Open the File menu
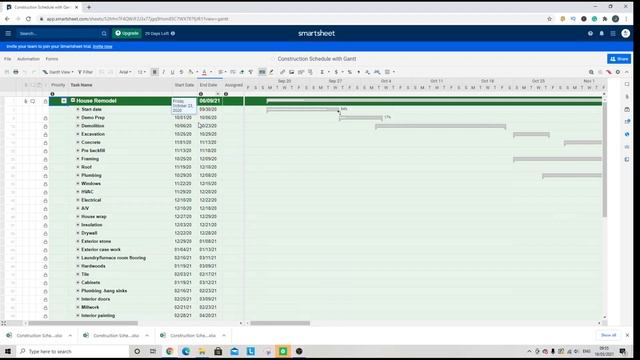 coord(7,59)
